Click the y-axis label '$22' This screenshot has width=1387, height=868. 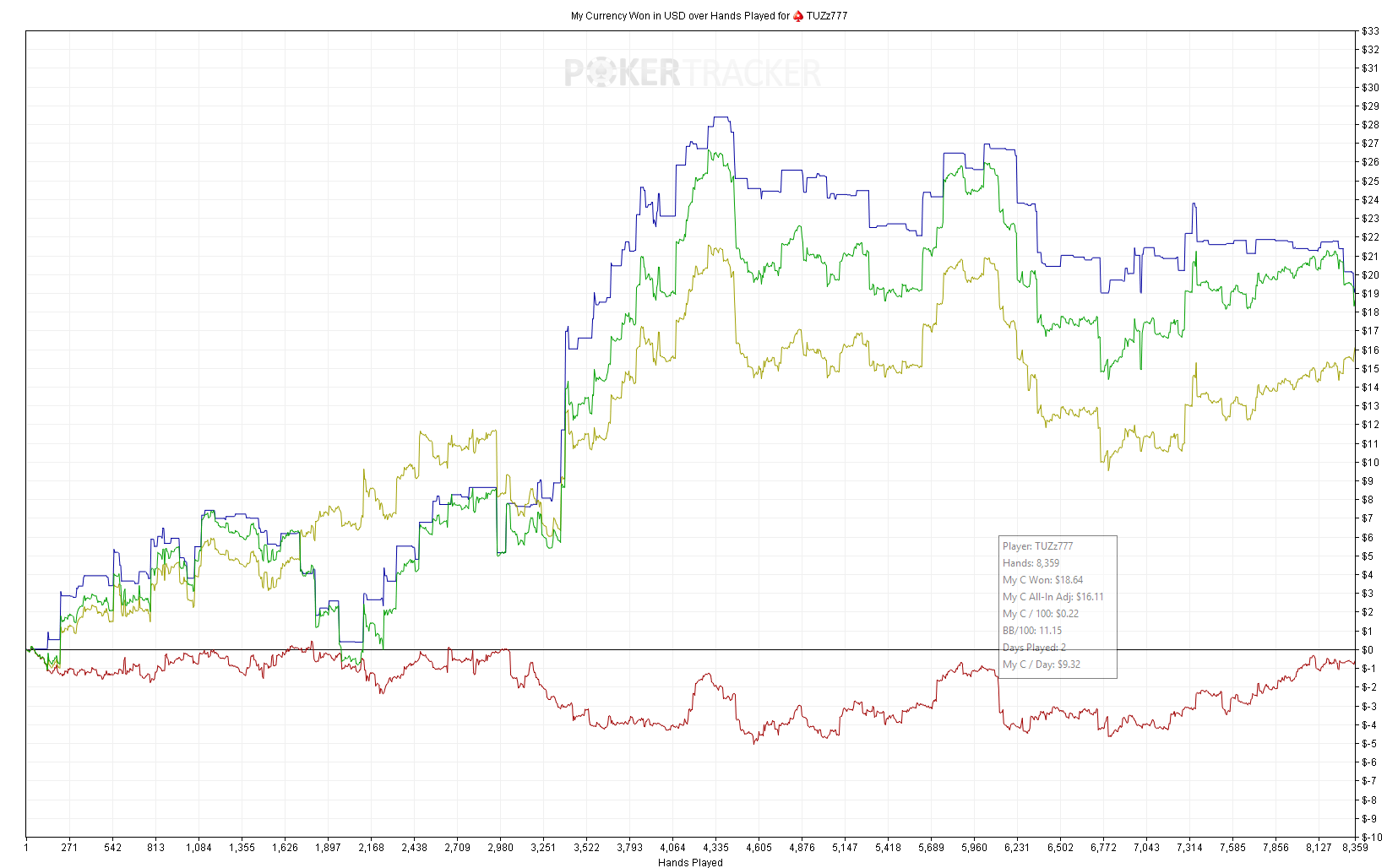point(1370,237)
